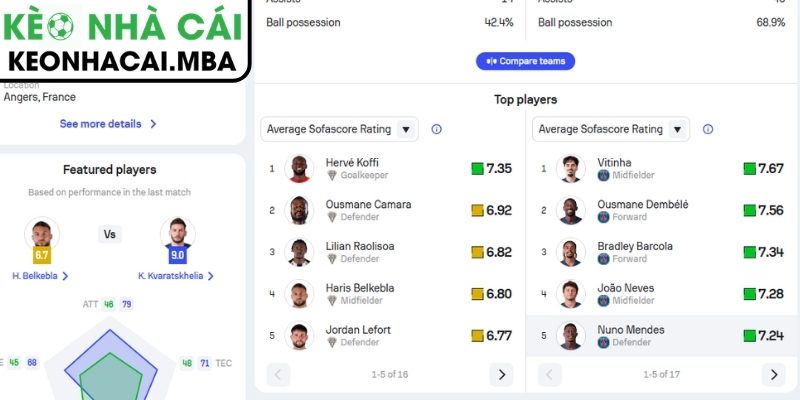Go to next page of left top players

coord(501,375)
